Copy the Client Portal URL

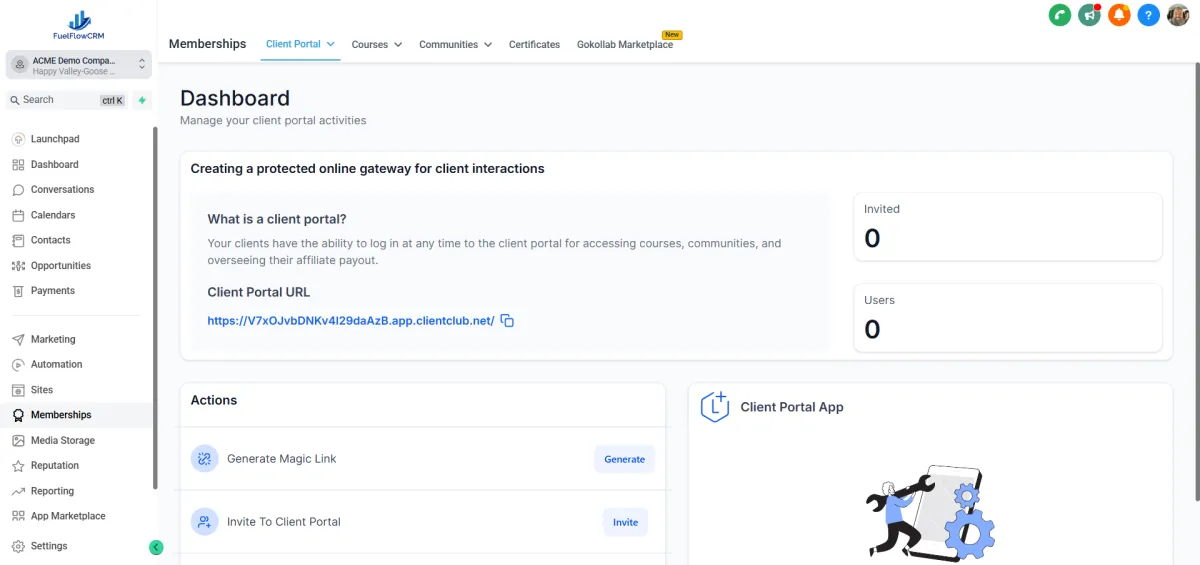[507, 321]
